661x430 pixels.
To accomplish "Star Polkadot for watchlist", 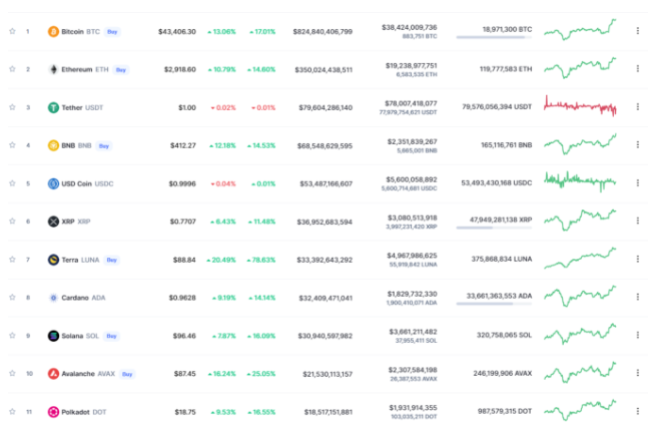I will (12, 411).
